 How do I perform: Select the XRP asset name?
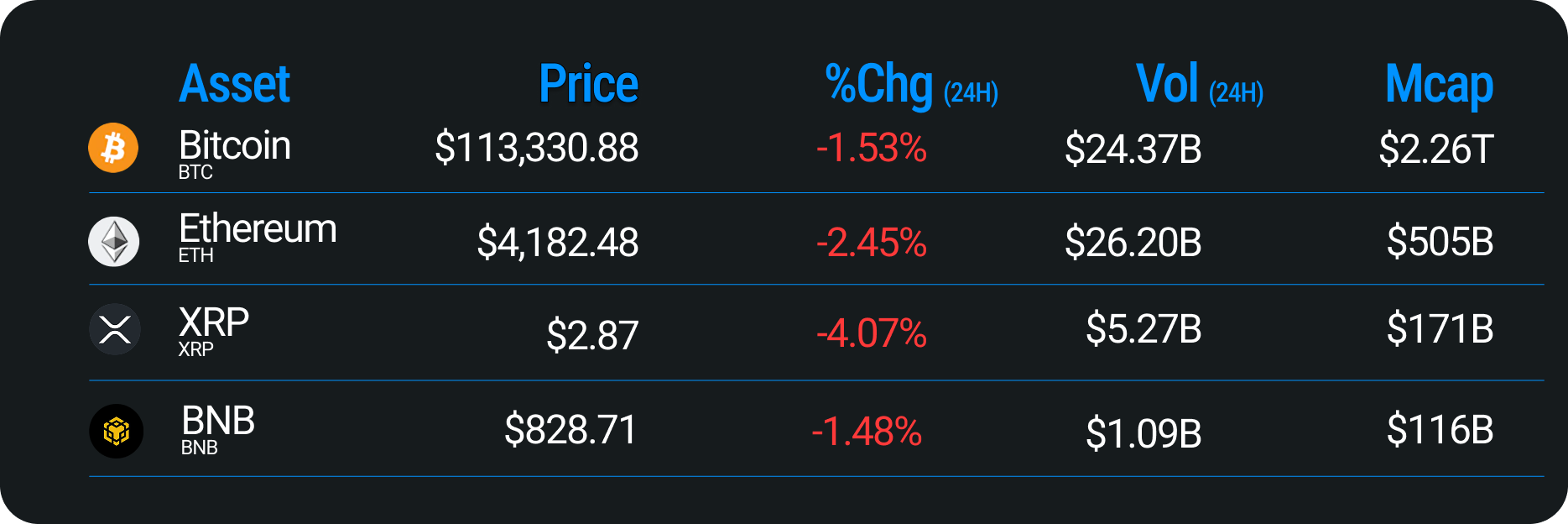(x=214, y=322)
